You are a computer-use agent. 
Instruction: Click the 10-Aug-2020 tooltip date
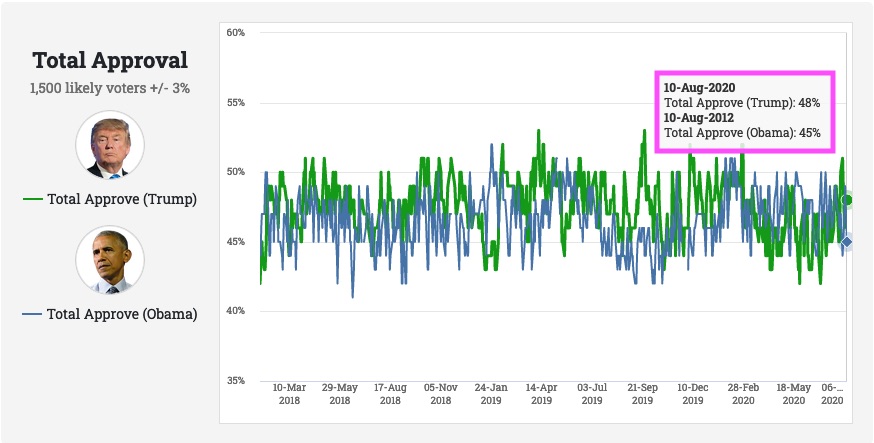tap(699, 88)
